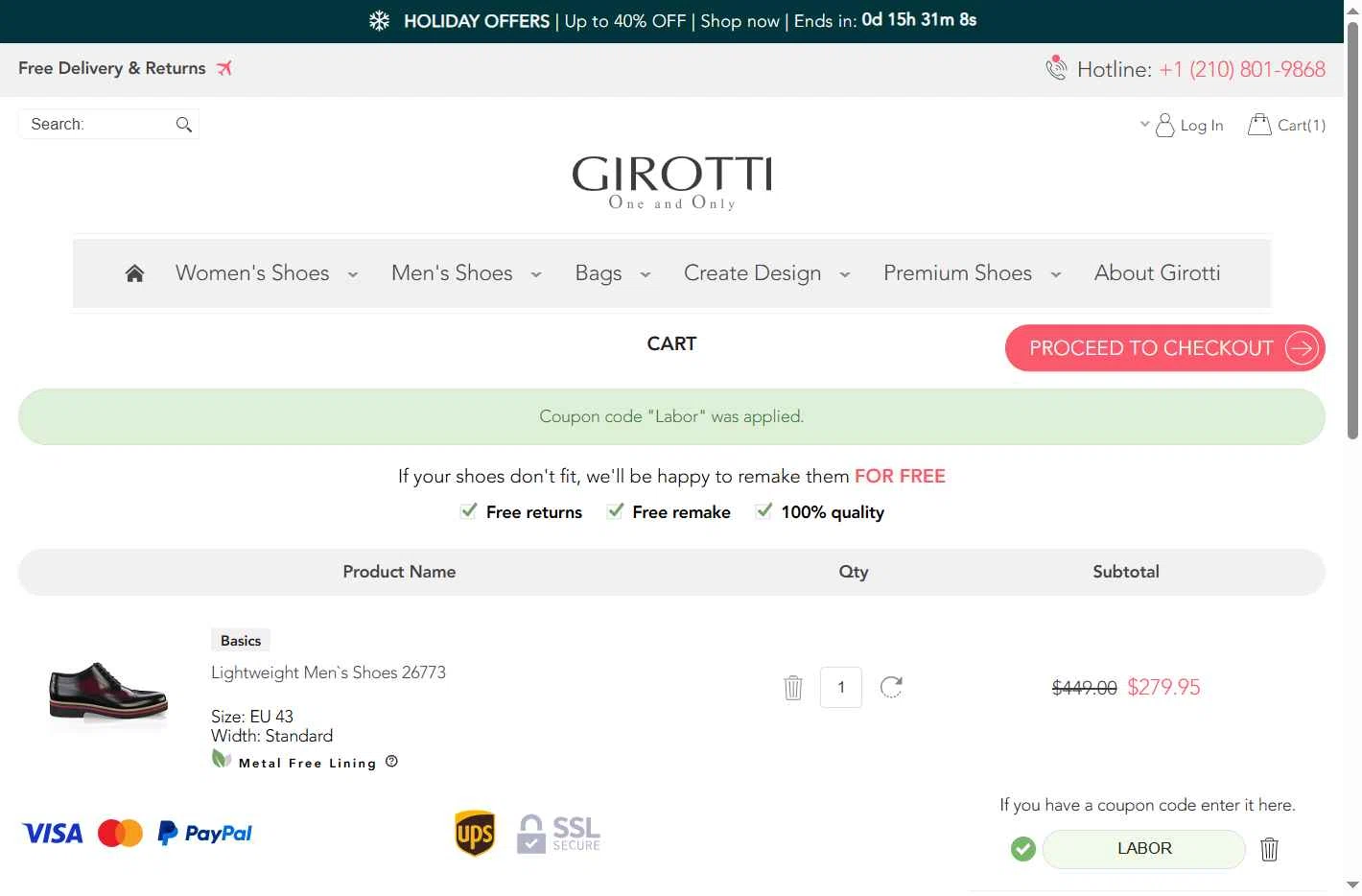
Task: Click the PayPal payment logo
Action: pos(205,833)
